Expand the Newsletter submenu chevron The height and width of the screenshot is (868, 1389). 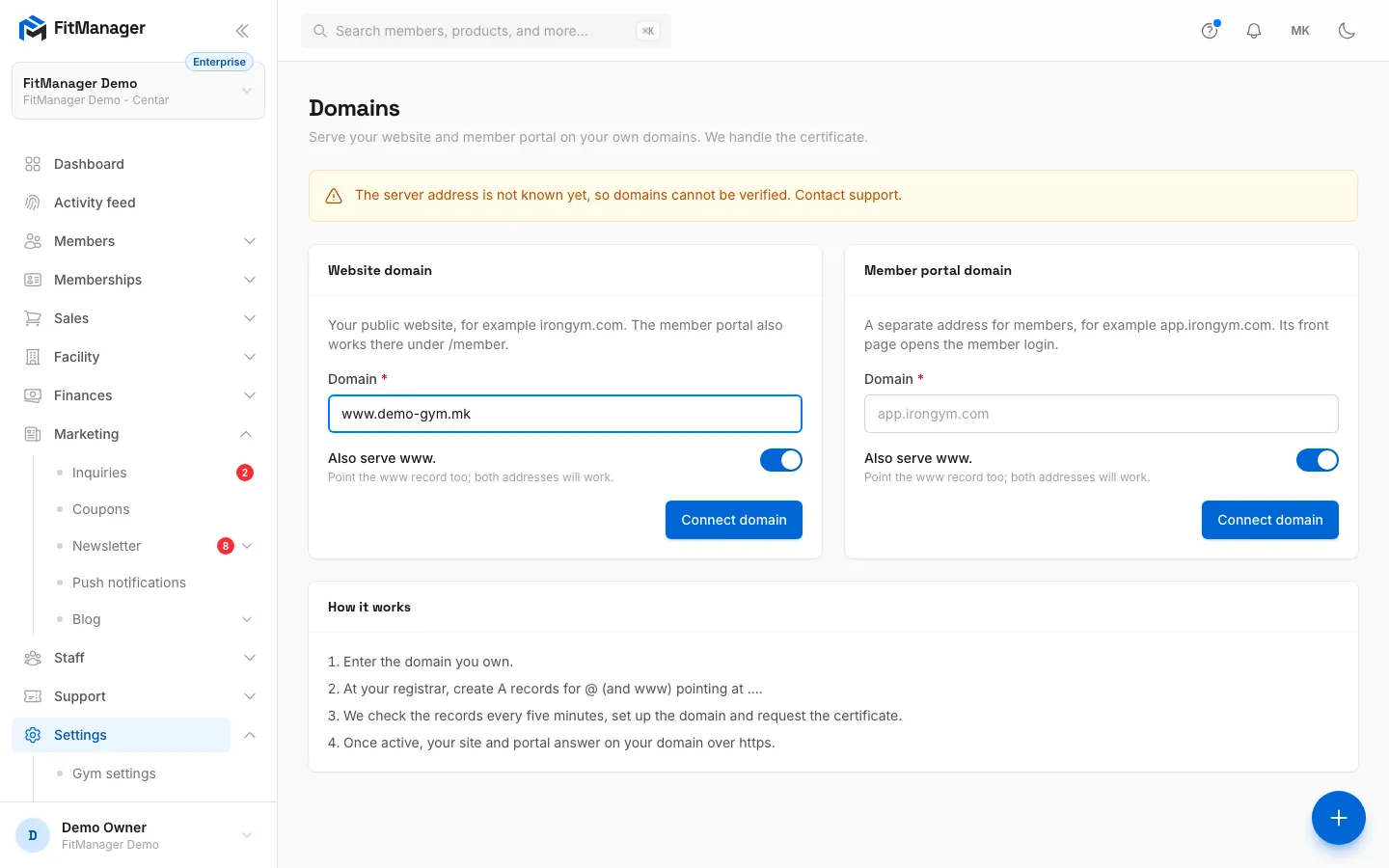tap(247, 546)
